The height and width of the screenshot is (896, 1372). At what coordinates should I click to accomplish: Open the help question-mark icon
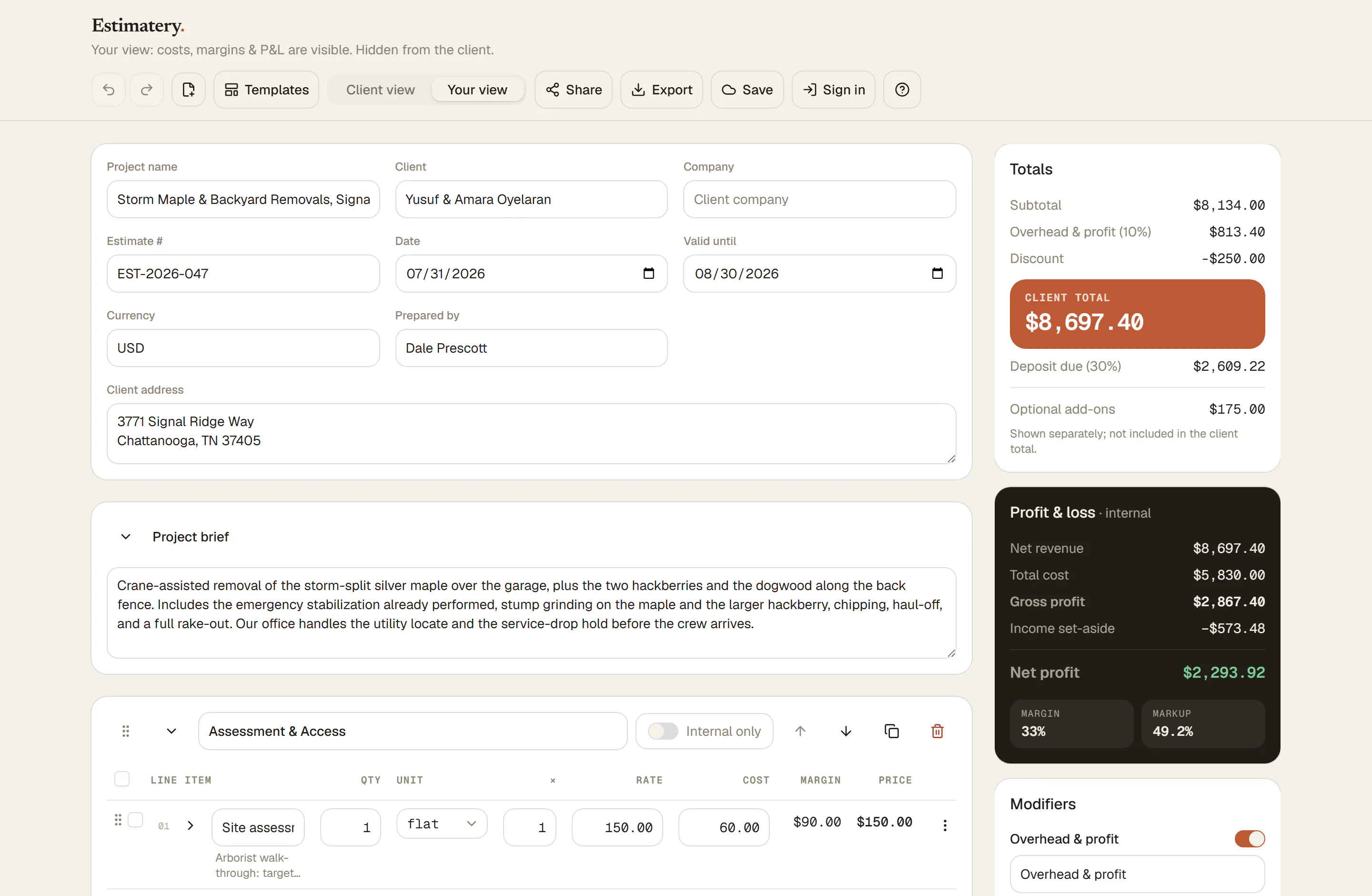pyautogui.click(x=902, y=90)
